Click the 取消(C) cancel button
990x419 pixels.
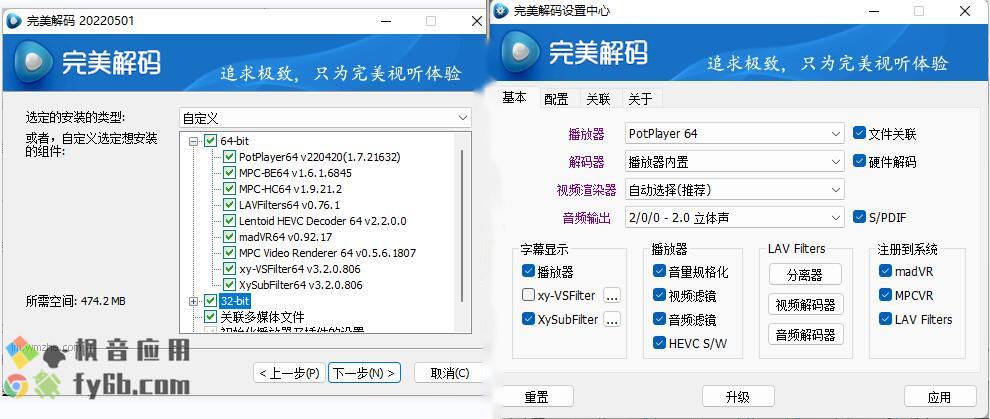[x=450, y=373]
